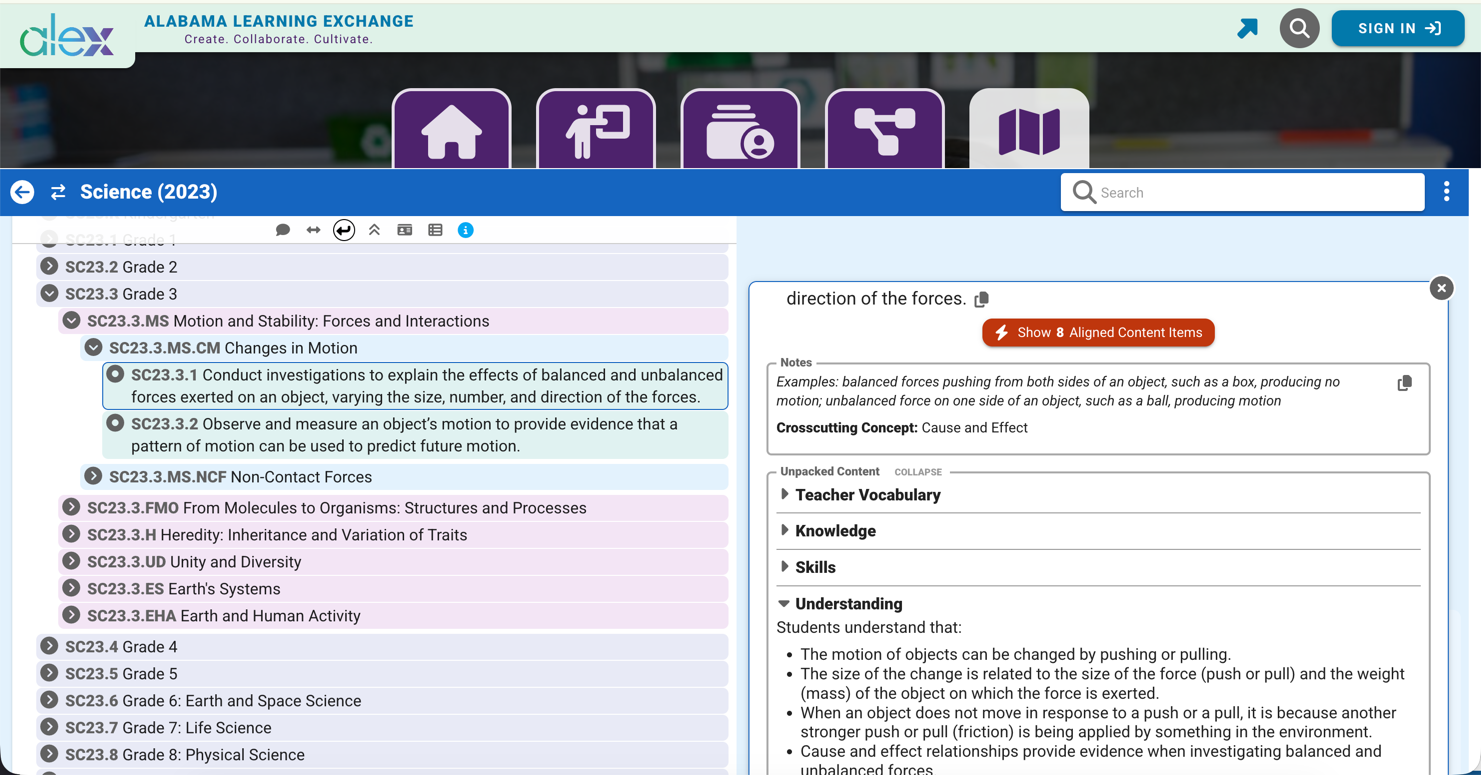Click the horizontal double-arrow width toolbar icon
The width and height of the screenshot is (1481, 775).
tap(313, 230)
